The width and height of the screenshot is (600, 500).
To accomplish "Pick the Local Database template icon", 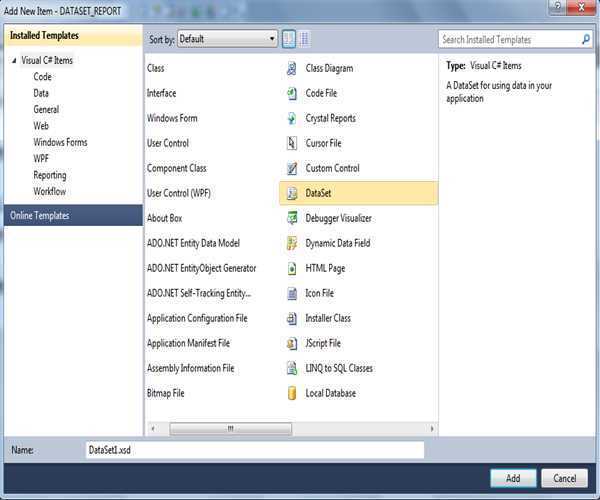I will (292, 393).
